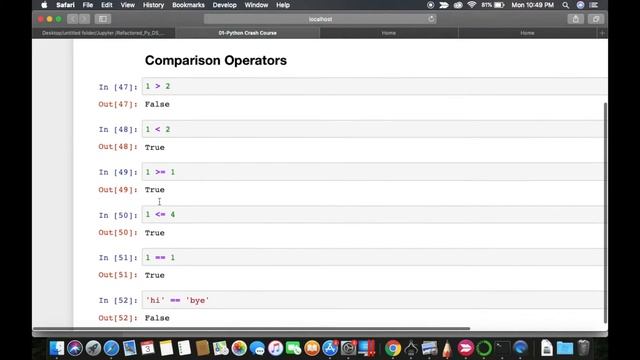Open the Bookmarks menu
640x360 pixels.
click(x=188, y=5)
